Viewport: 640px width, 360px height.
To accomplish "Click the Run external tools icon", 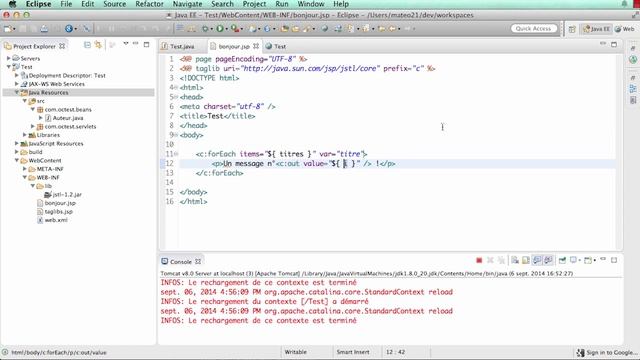I will click(x=235, y=29).
